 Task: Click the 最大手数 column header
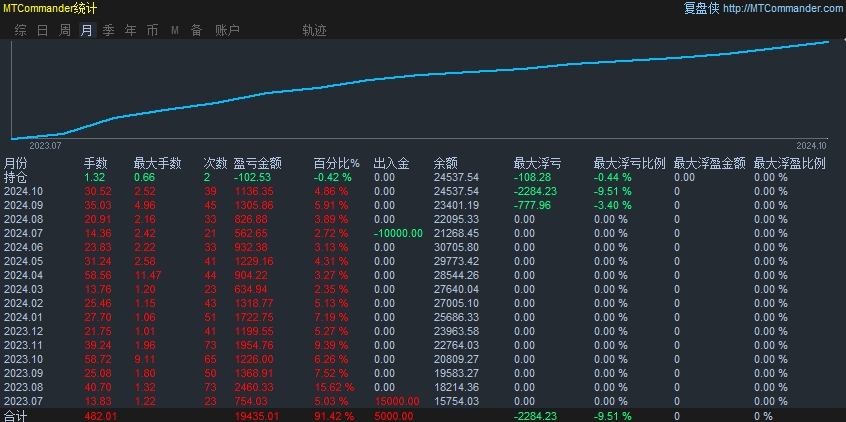coord(158,163)
